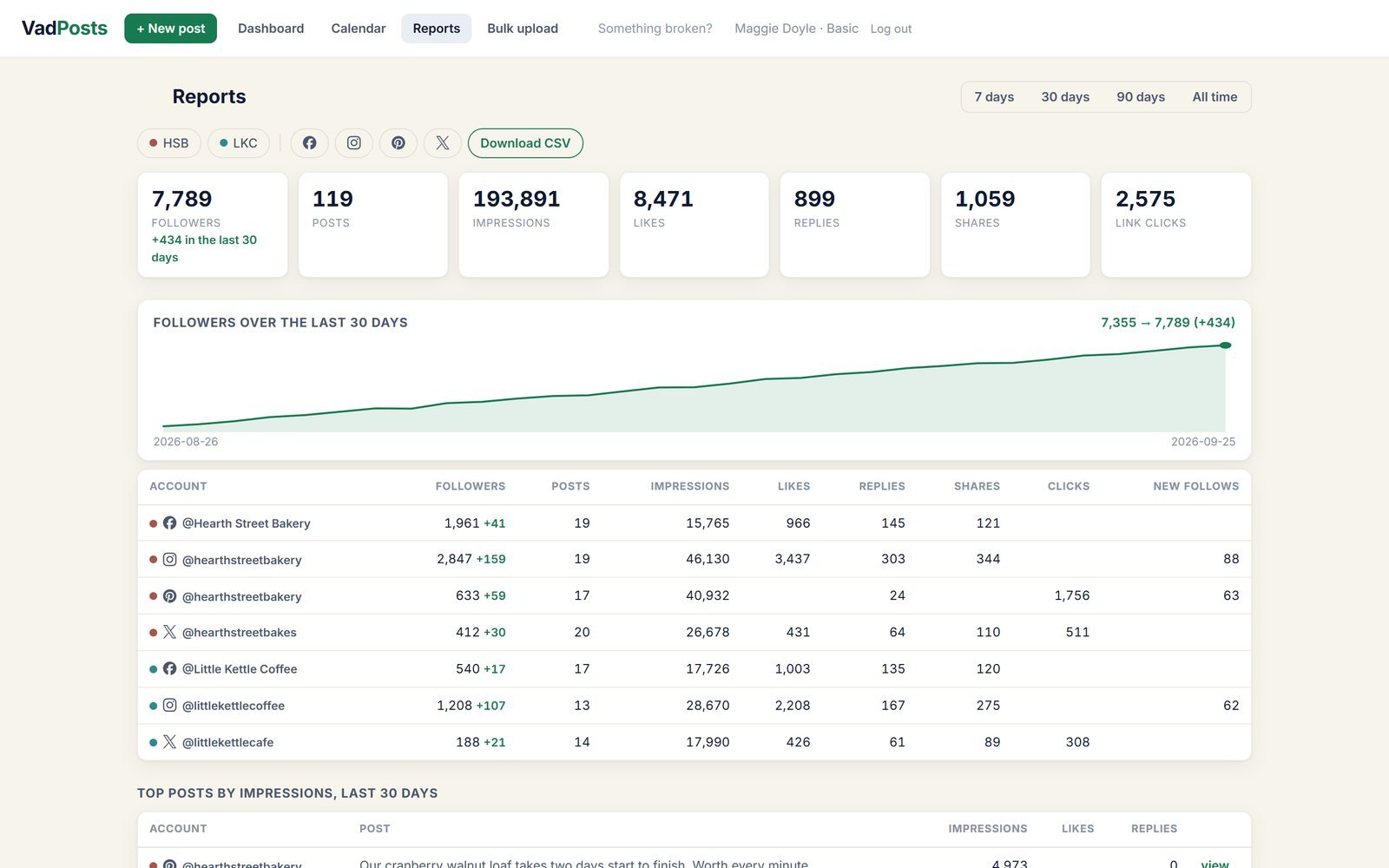The height and width of the screenshot is (868, 1389).
Task: Filter reports by Pinterest icon
Action: (398, 143)
